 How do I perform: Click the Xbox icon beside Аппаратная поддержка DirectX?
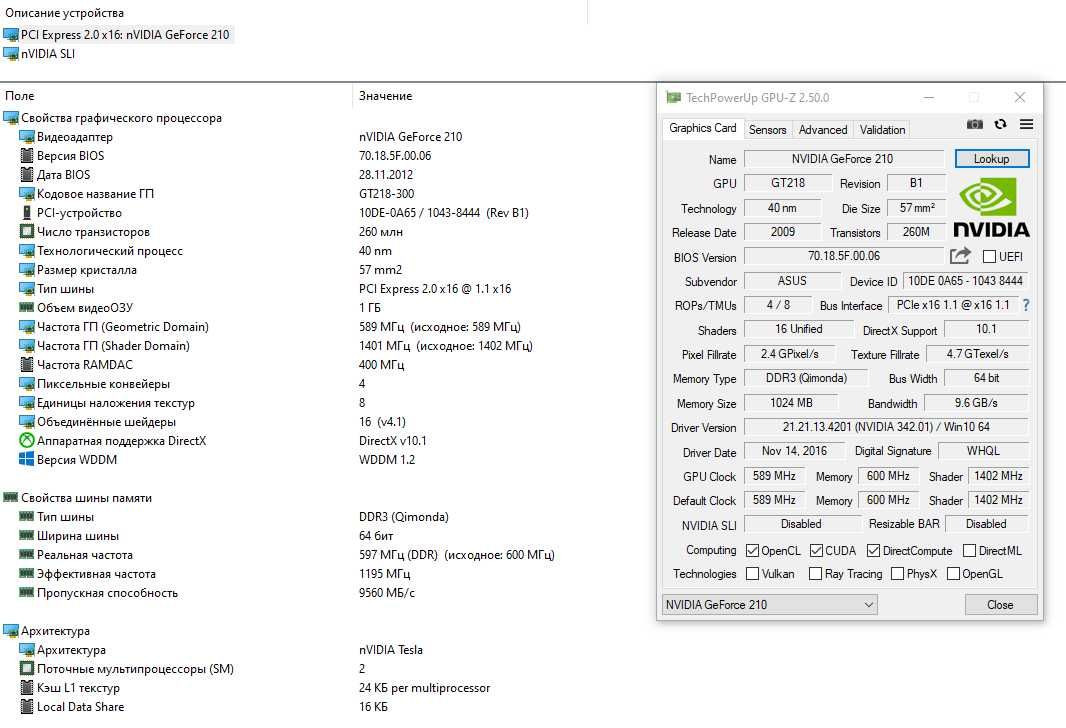(x=27, y=440)
